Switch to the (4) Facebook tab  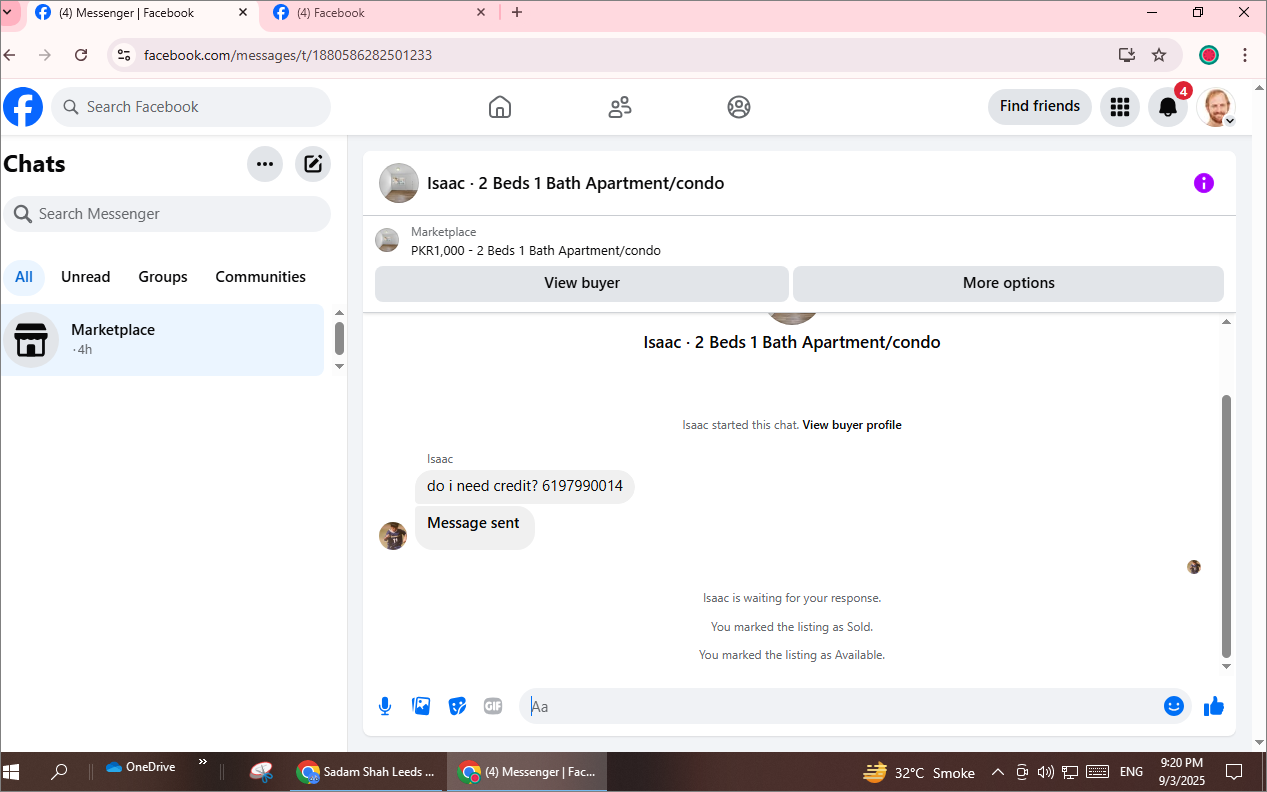(x=378, y=13)
